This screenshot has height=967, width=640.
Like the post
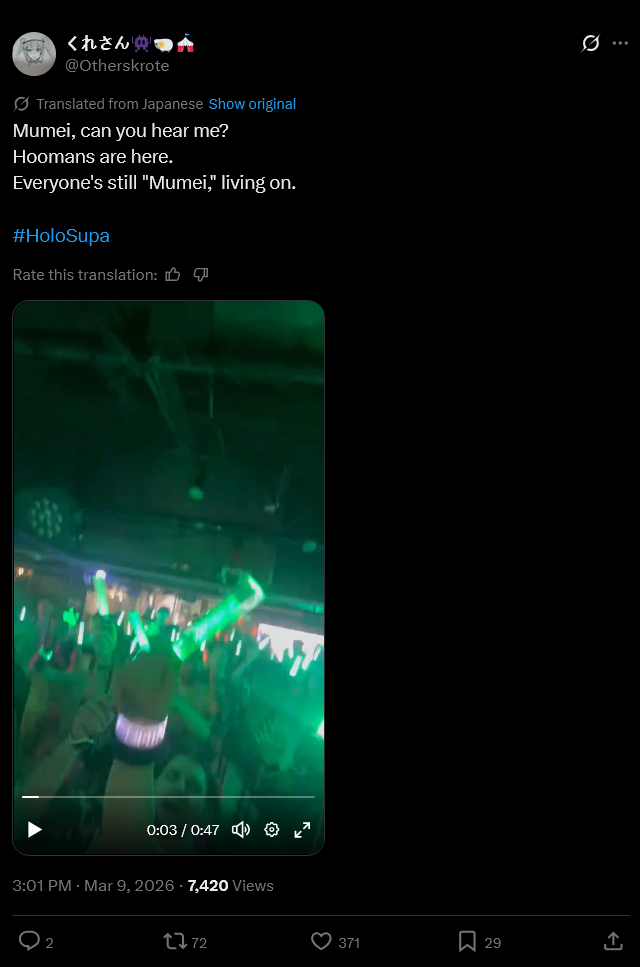(x=321, y=941)
